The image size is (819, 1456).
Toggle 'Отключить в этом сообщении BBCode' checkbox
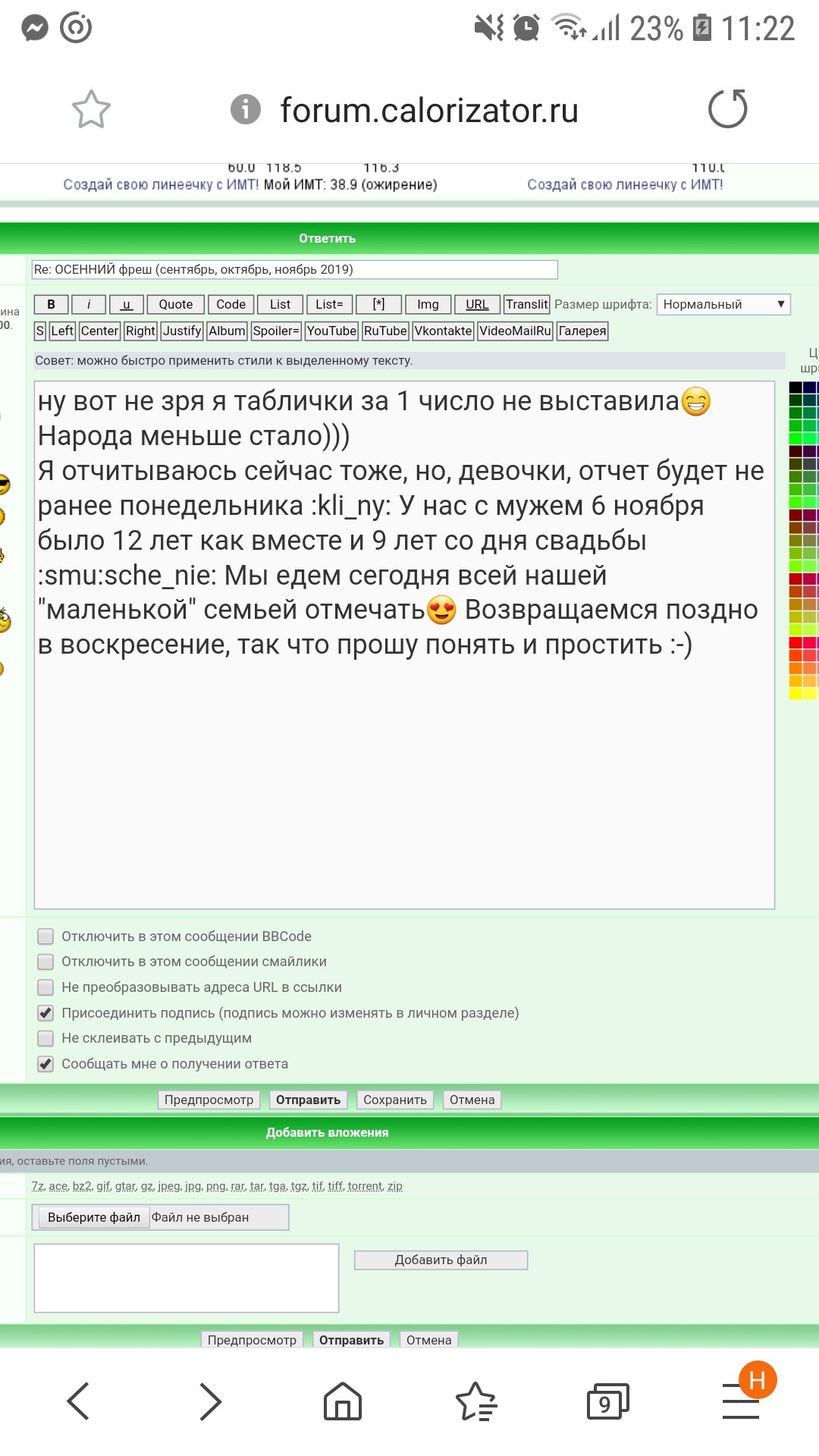(45, 937)
